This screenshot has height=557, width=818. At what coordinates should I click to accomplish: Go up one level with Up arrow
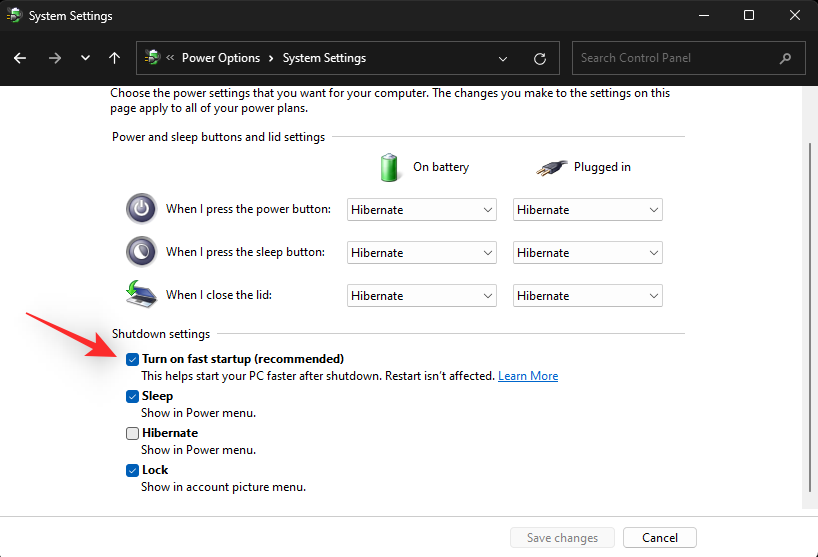[x=115, y=58]
